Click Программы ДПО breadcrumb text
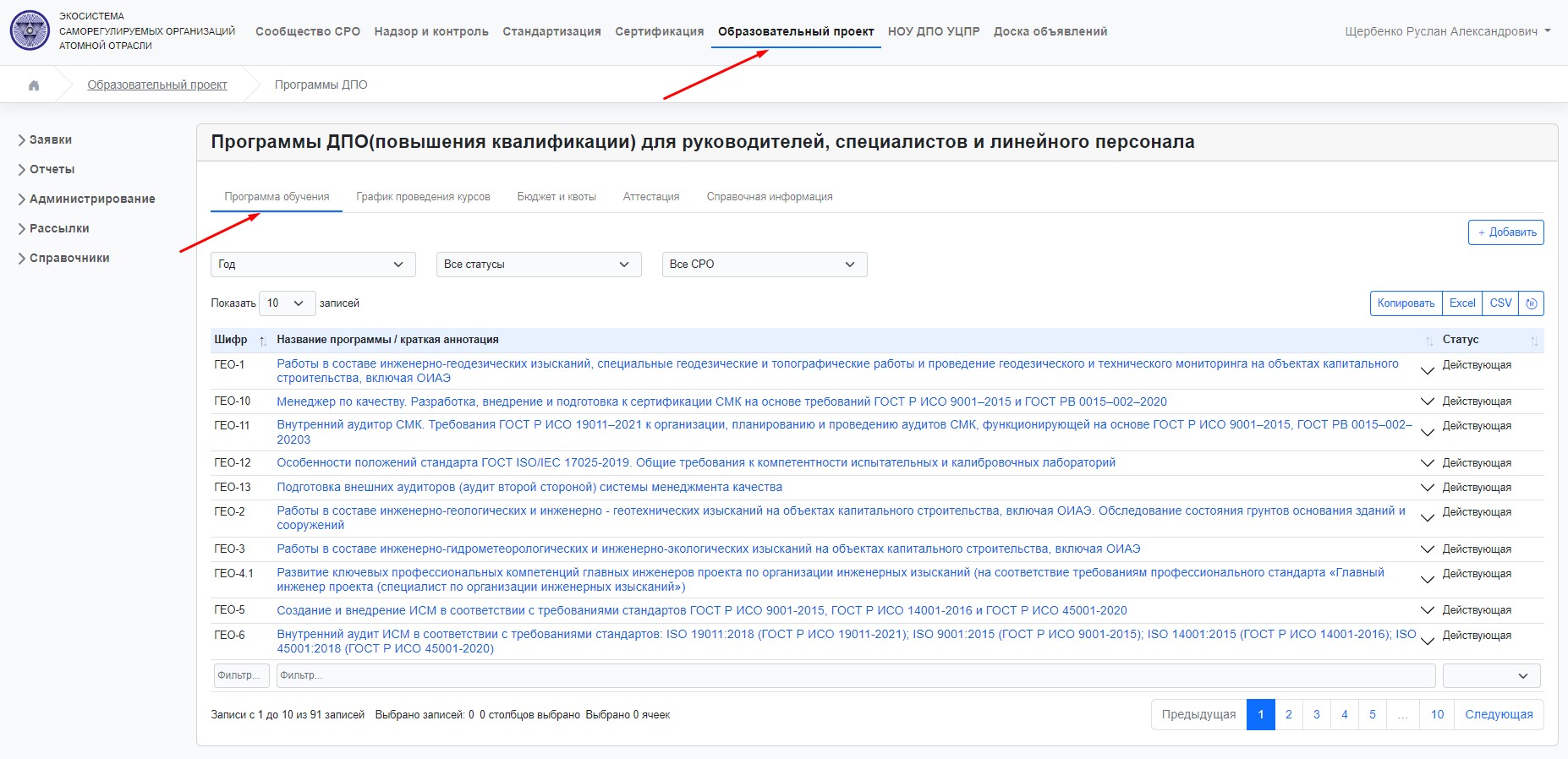The height and width of the screenshot is (759, 1568). pos(321,85)
